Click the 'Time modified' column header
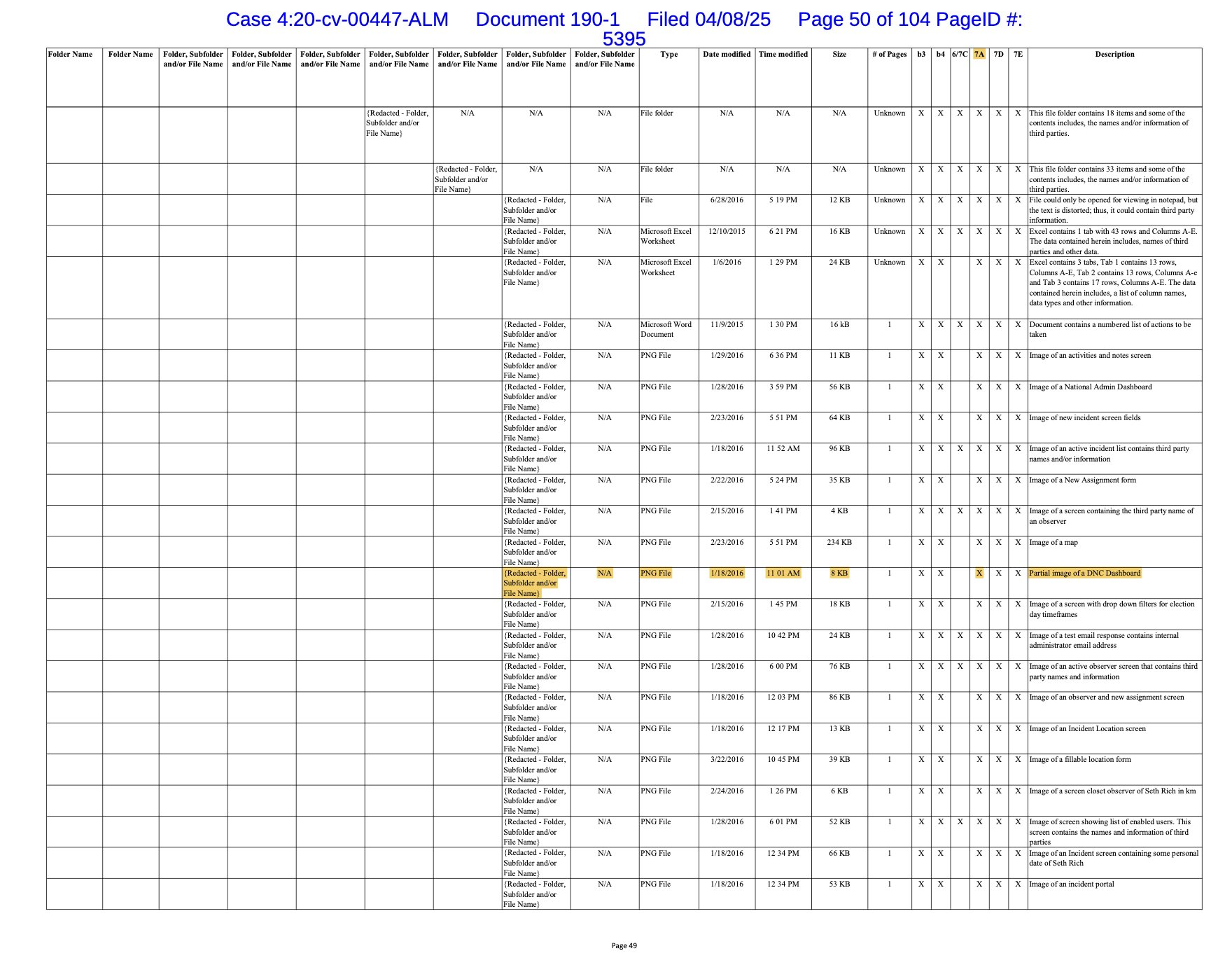This screenshot has height=958, width=1232. coord(783,55)
